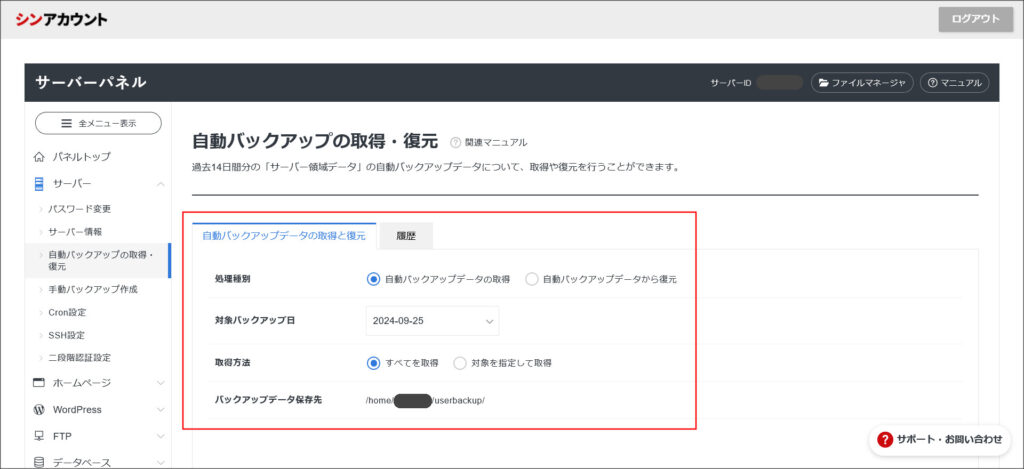Click the シンアカウント logo
The image size is (1024, 469).
61,20
